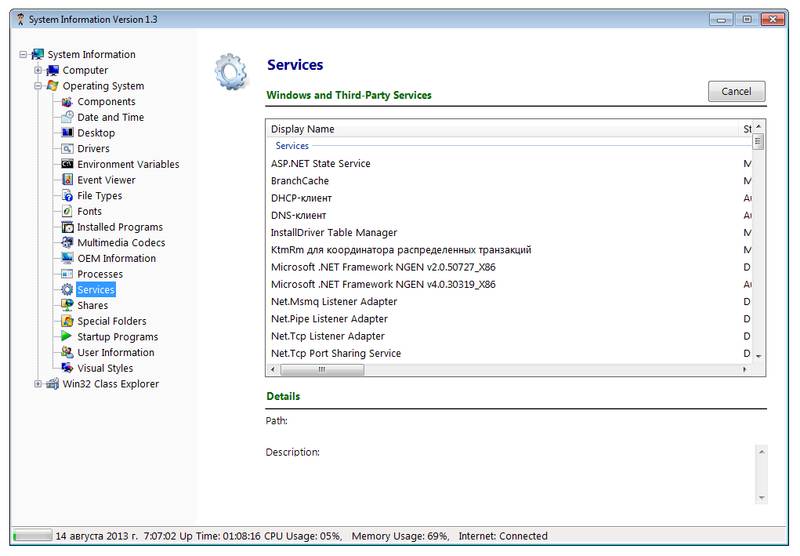
Task: Click the Internet: Connected status text
Action: (503, 536)
